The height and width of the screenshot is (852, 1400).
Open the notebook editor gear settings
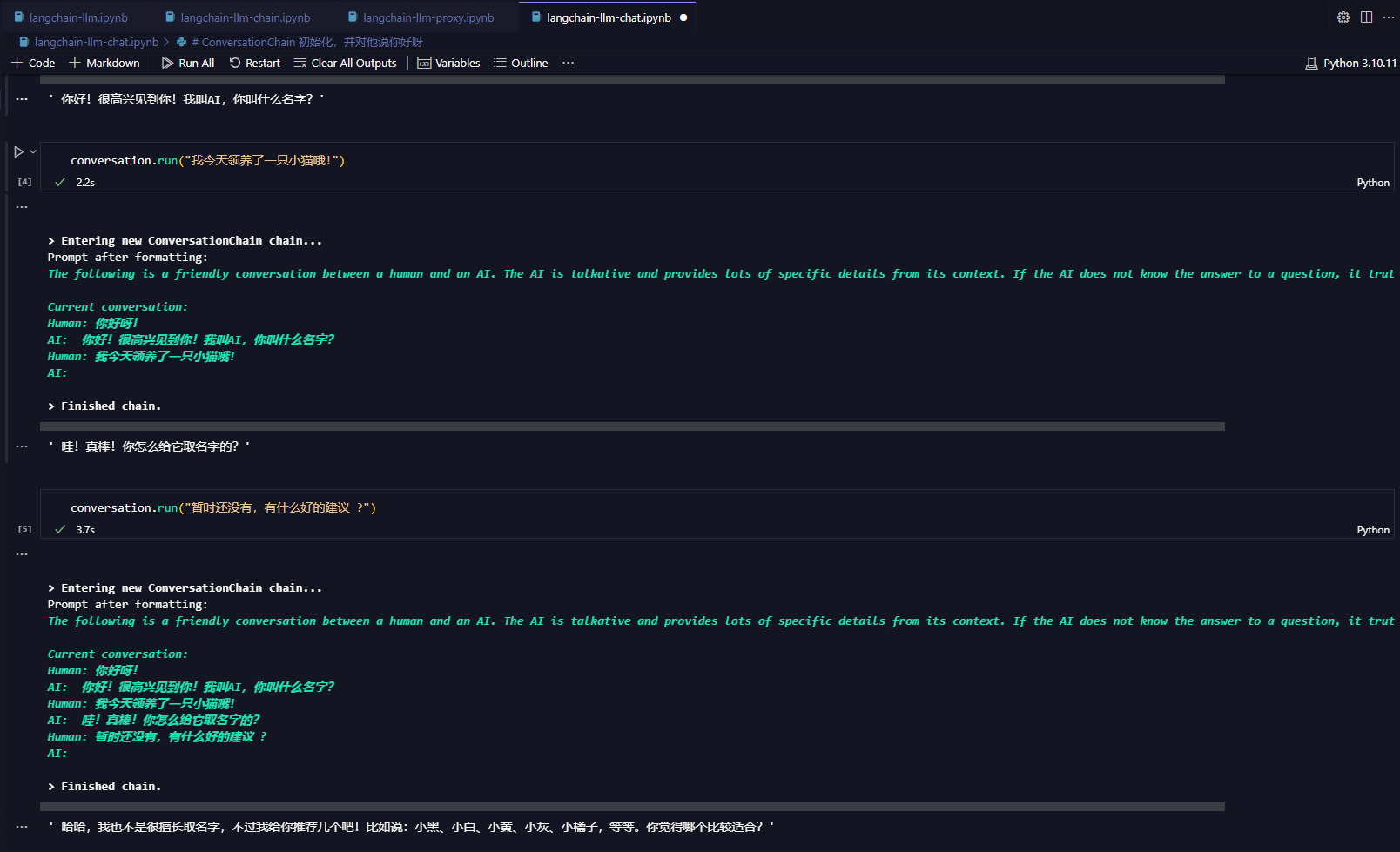coord(1343,17)
